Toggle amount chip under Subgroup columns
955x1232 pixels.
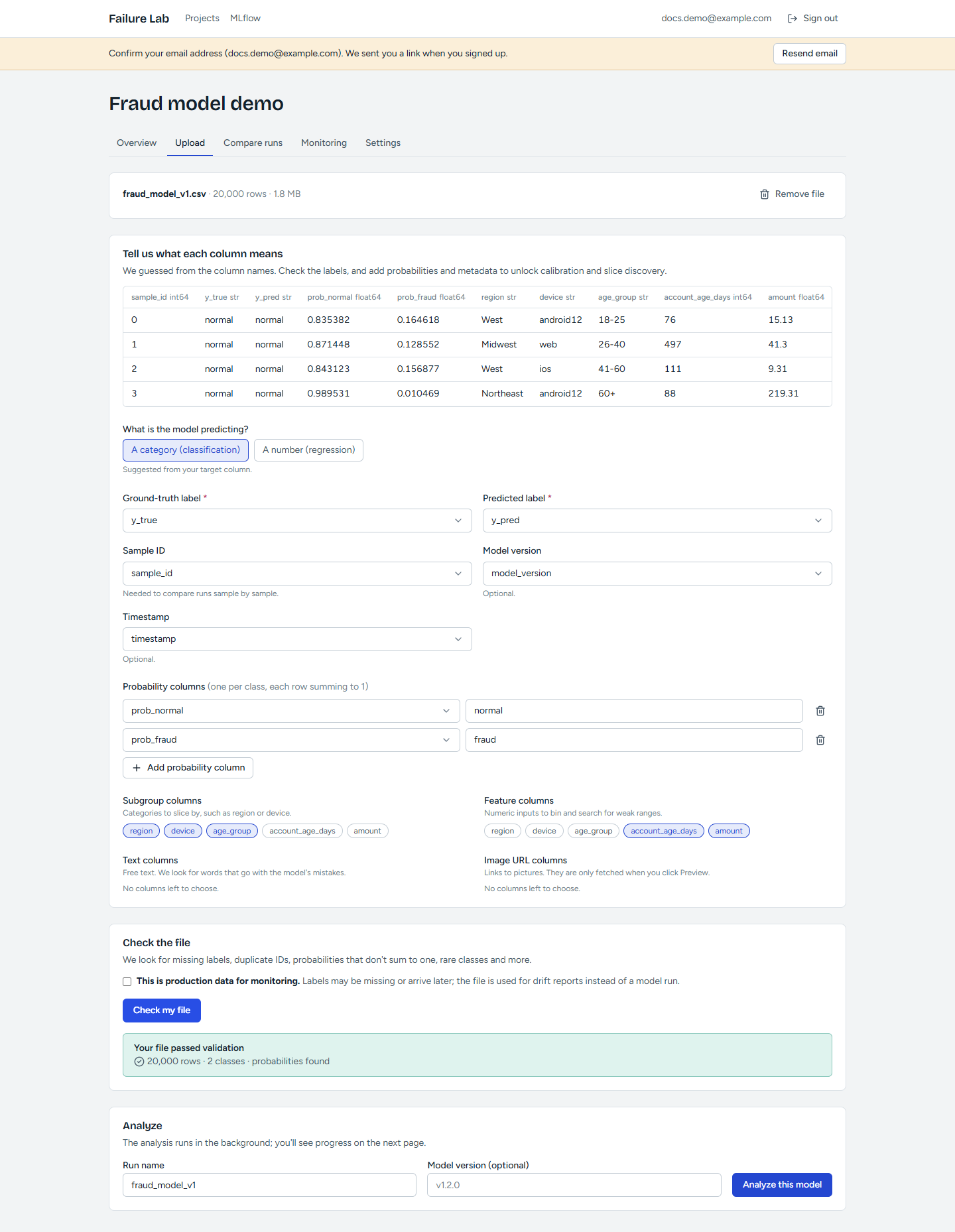click(367, 831)
